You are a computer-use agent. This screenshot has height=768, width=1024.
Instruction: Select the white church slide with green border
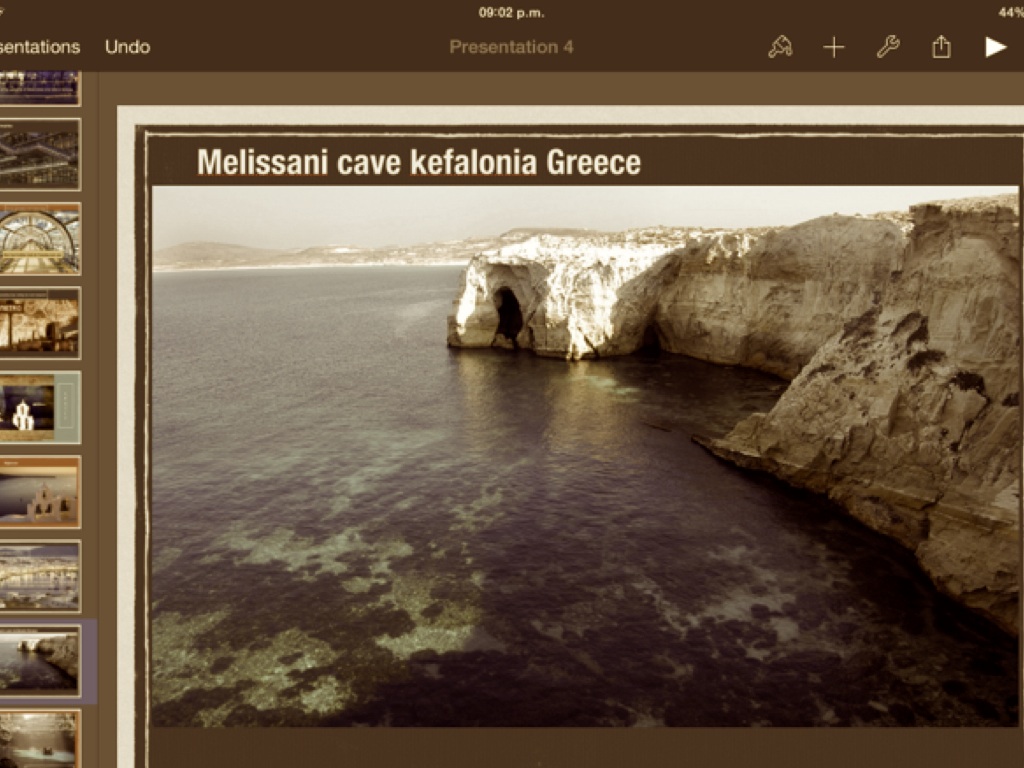coord(38,407)
